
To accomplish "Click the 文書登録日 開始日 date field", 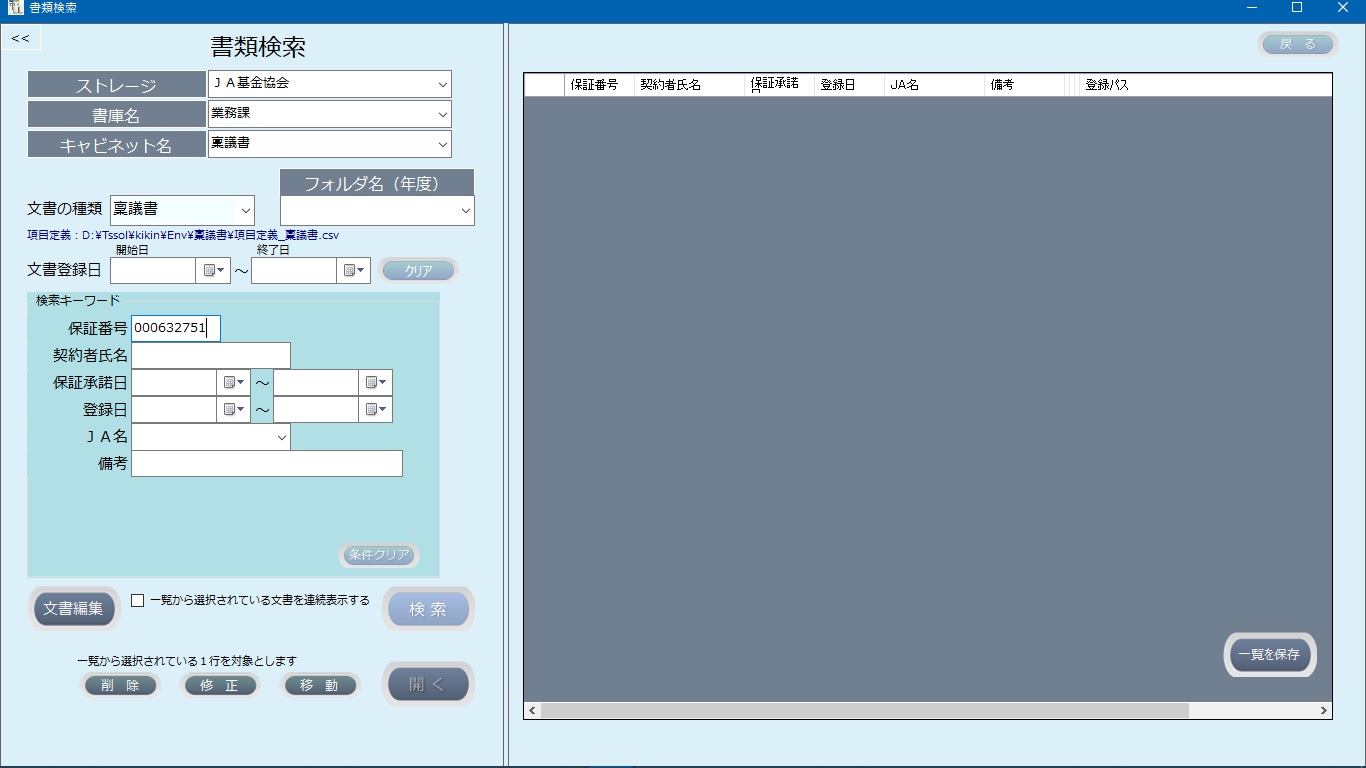I will [153, 270].
